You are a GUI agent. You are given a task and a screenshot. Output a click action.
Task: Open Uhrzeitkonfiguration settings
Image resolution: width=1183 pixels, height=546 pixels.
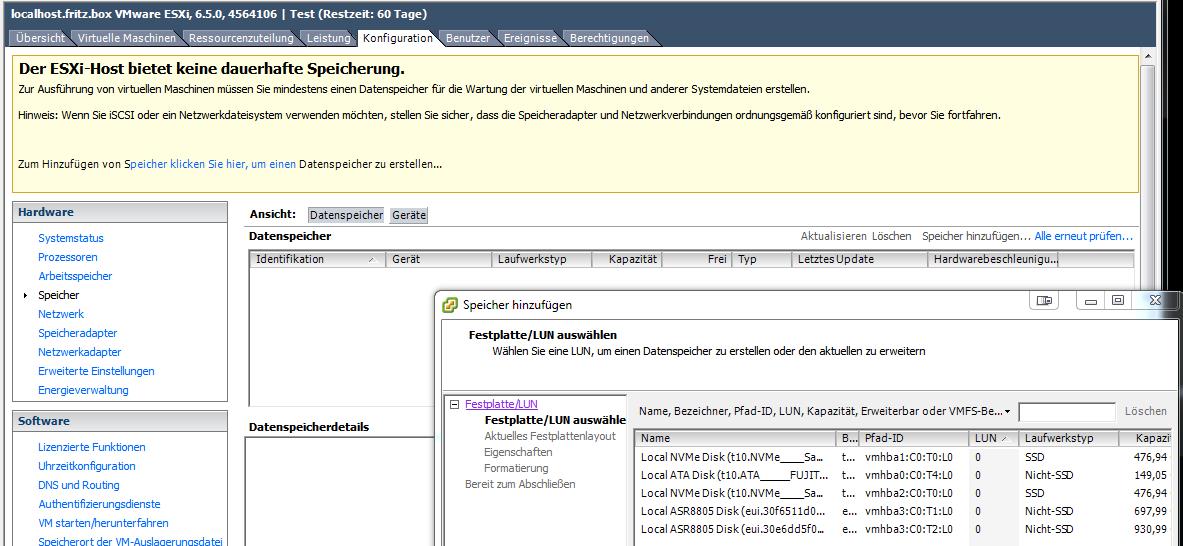88,466
